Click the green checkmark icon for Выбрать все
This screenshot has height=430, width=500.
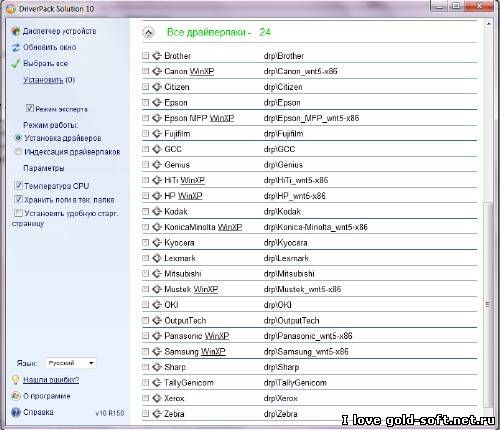pos(16,63)
